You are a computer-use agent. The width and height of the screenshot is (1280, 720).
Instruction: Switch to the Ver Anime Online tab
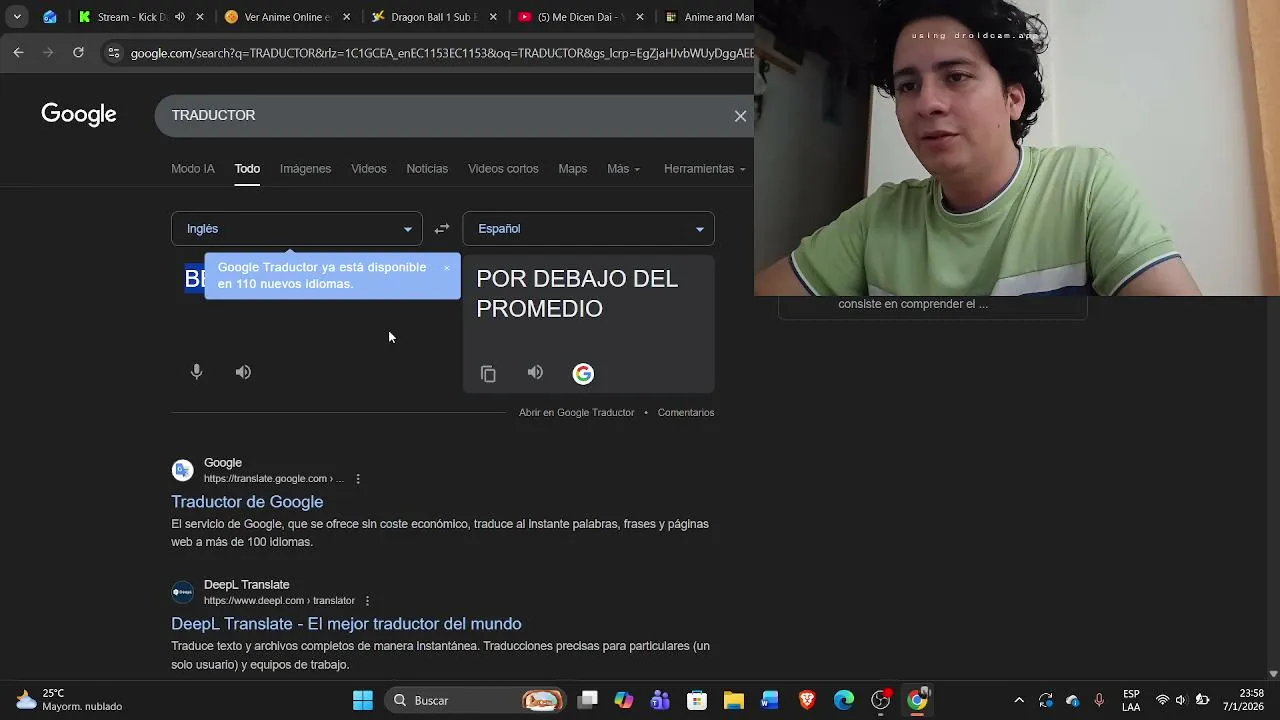[x=278, y=17]
